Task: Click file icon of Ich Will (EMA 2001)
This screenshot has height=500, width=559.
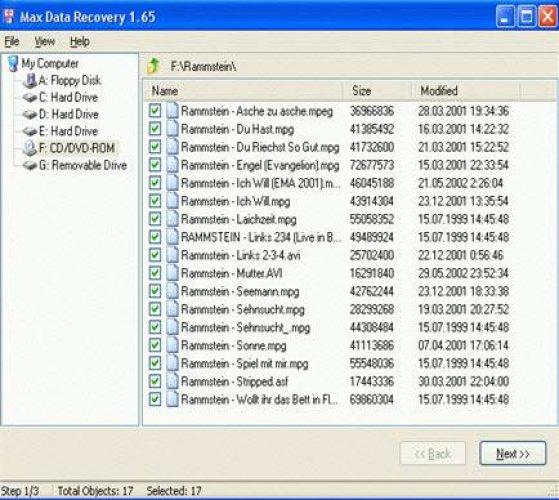Action: [x=172, y=182]
